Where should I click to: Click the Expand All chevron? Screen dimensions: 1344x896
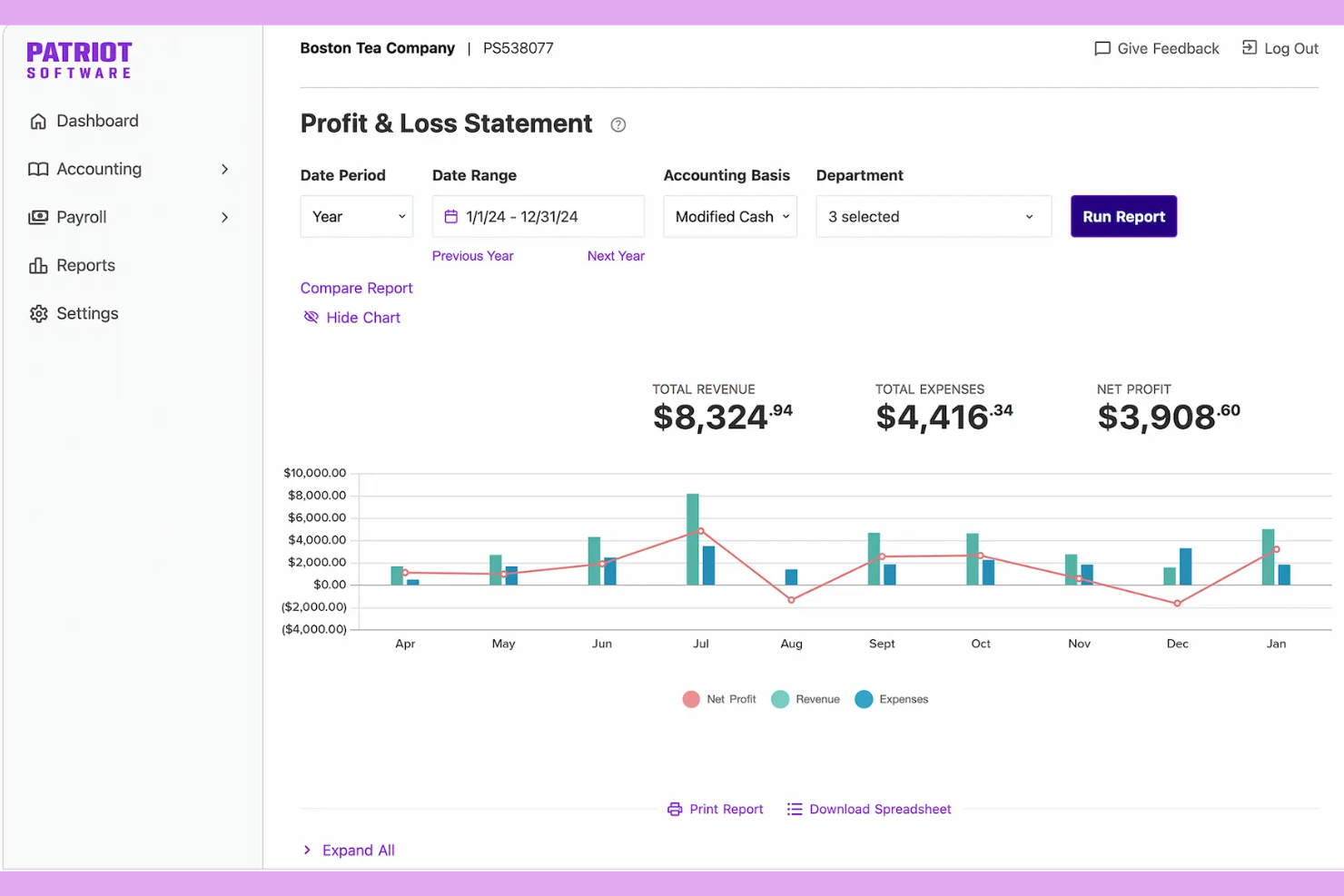[307, 850]
